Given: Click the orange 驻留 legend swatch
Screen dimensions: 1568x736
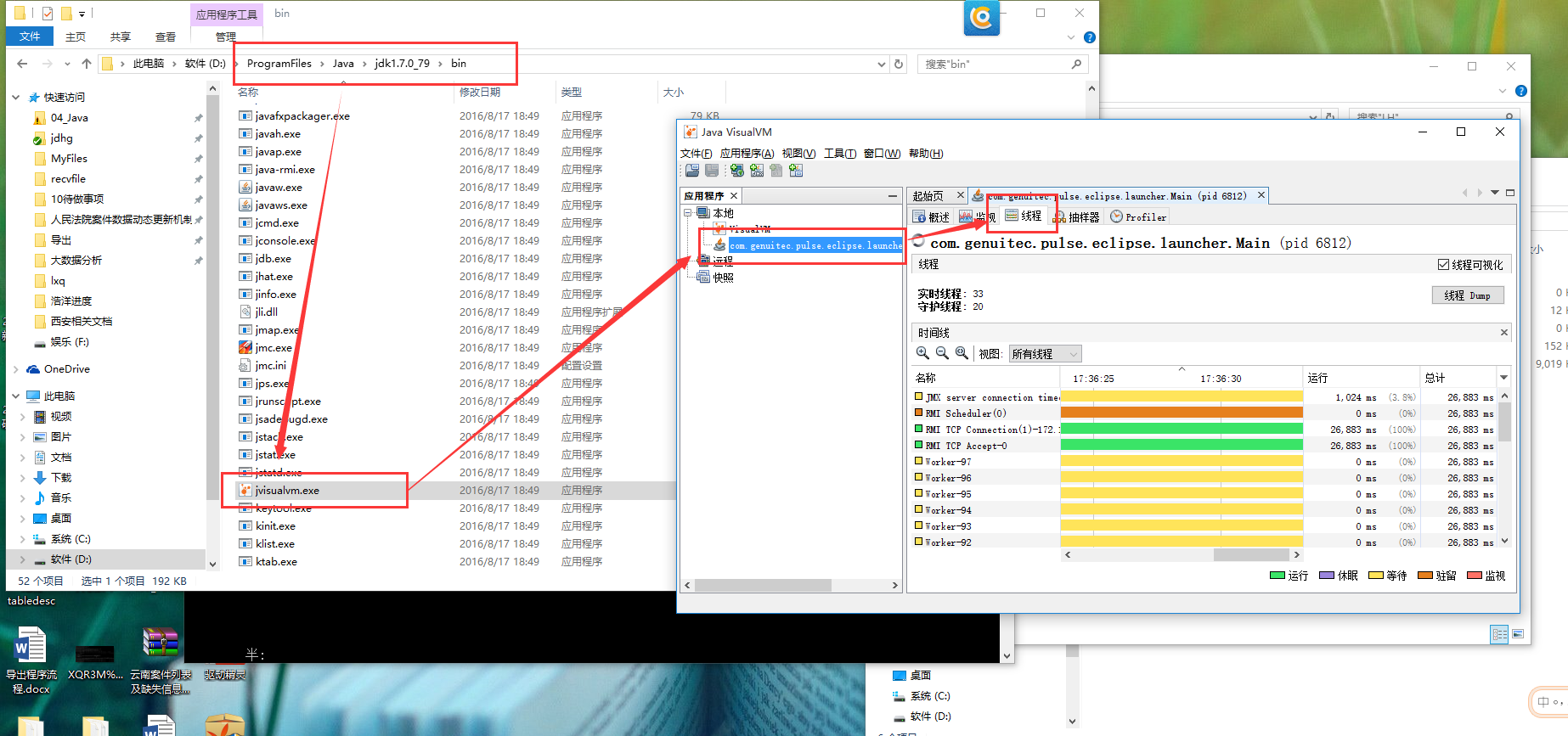Looking at the screenshot, I should click(1425, 576).
